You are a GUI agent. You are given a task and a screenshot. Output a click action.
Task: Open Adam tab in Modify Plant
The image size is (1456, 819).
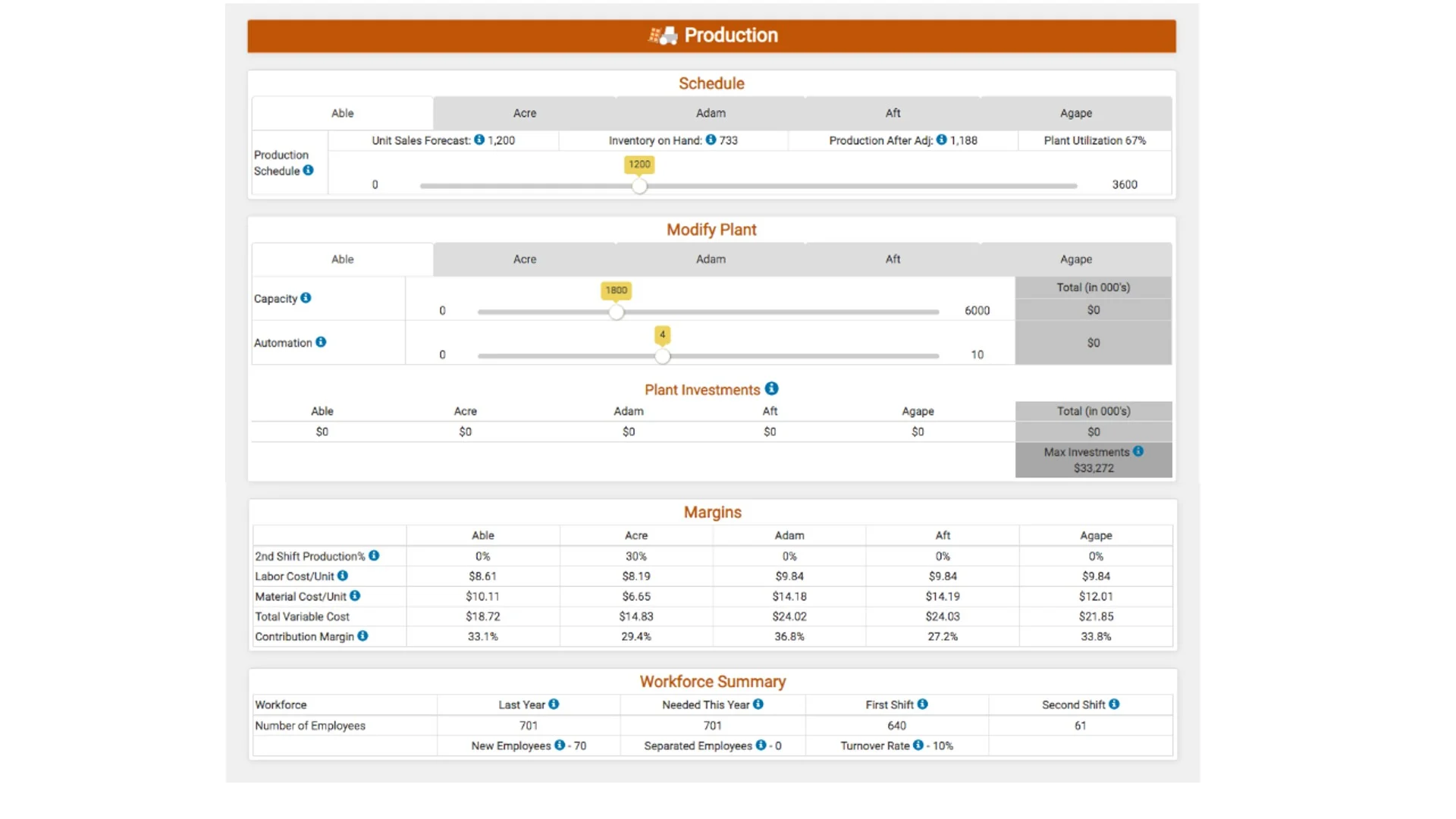pos(711,259)
